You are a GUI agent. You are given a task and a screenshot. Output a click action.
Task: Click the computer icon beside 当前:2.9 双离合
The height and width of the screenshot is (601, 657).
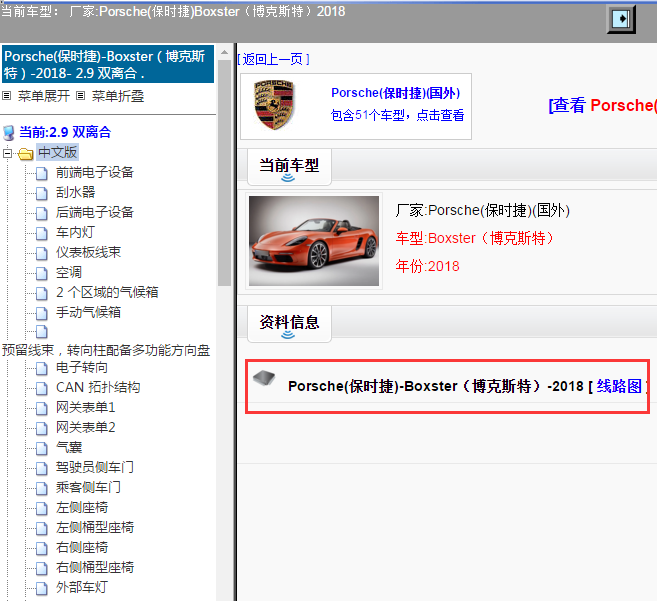(8, 132)
